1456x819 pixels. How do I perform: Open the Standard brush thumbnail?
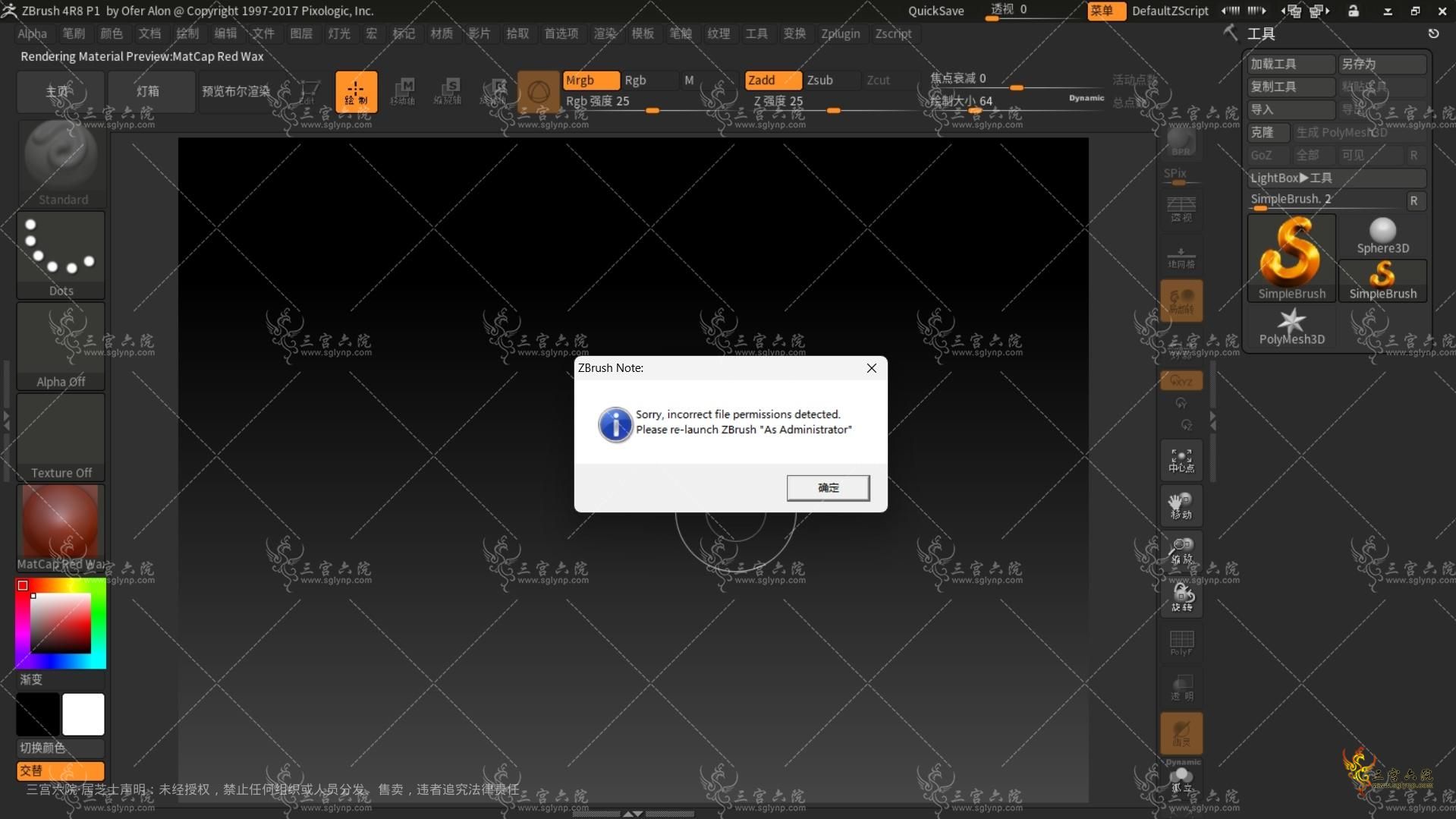pos(61,163)
